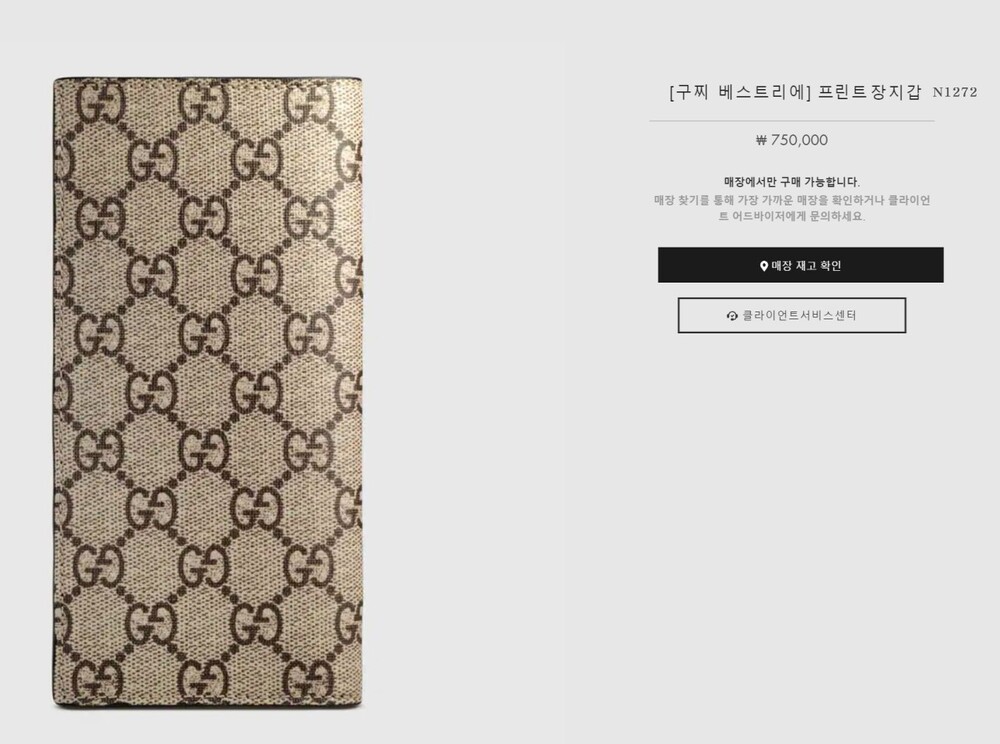Click the 매장 찾기 text in description
The image size is (1000, 744).
[673, 200]
